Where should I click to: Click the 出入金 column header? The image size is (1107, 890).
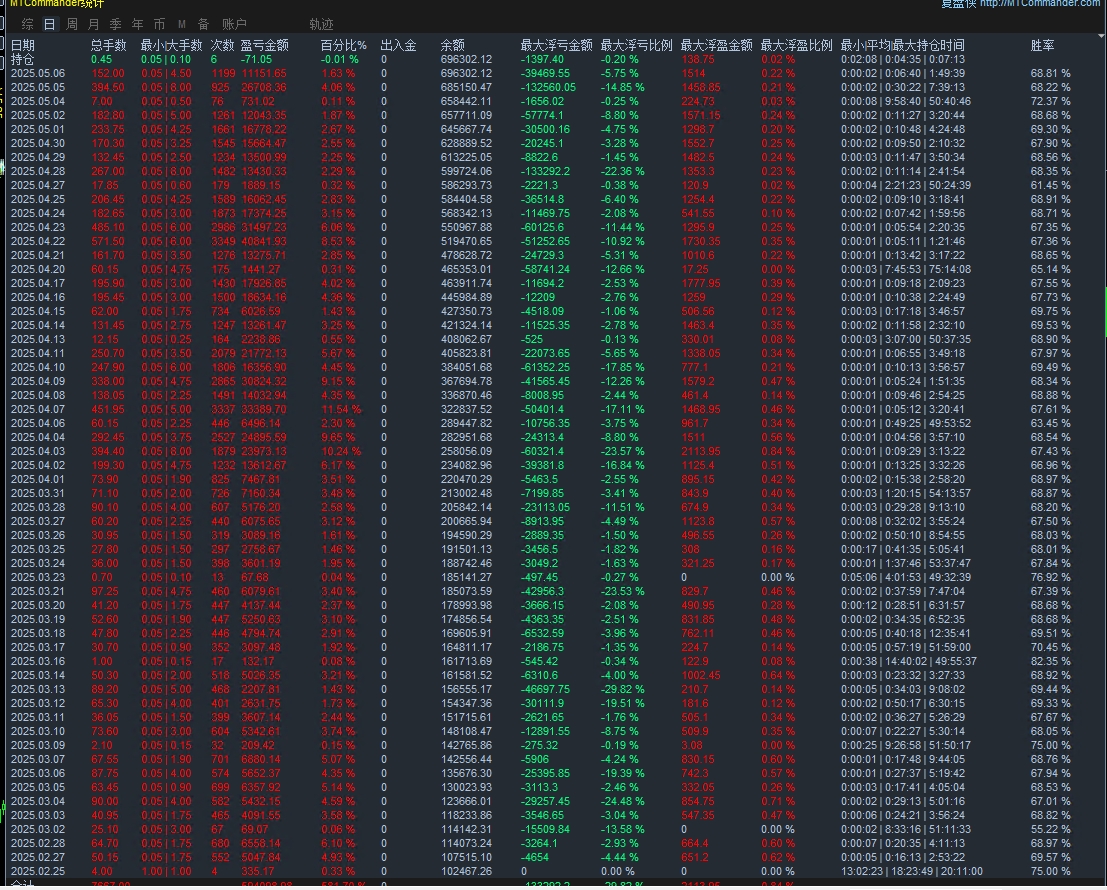coord(398,46)
